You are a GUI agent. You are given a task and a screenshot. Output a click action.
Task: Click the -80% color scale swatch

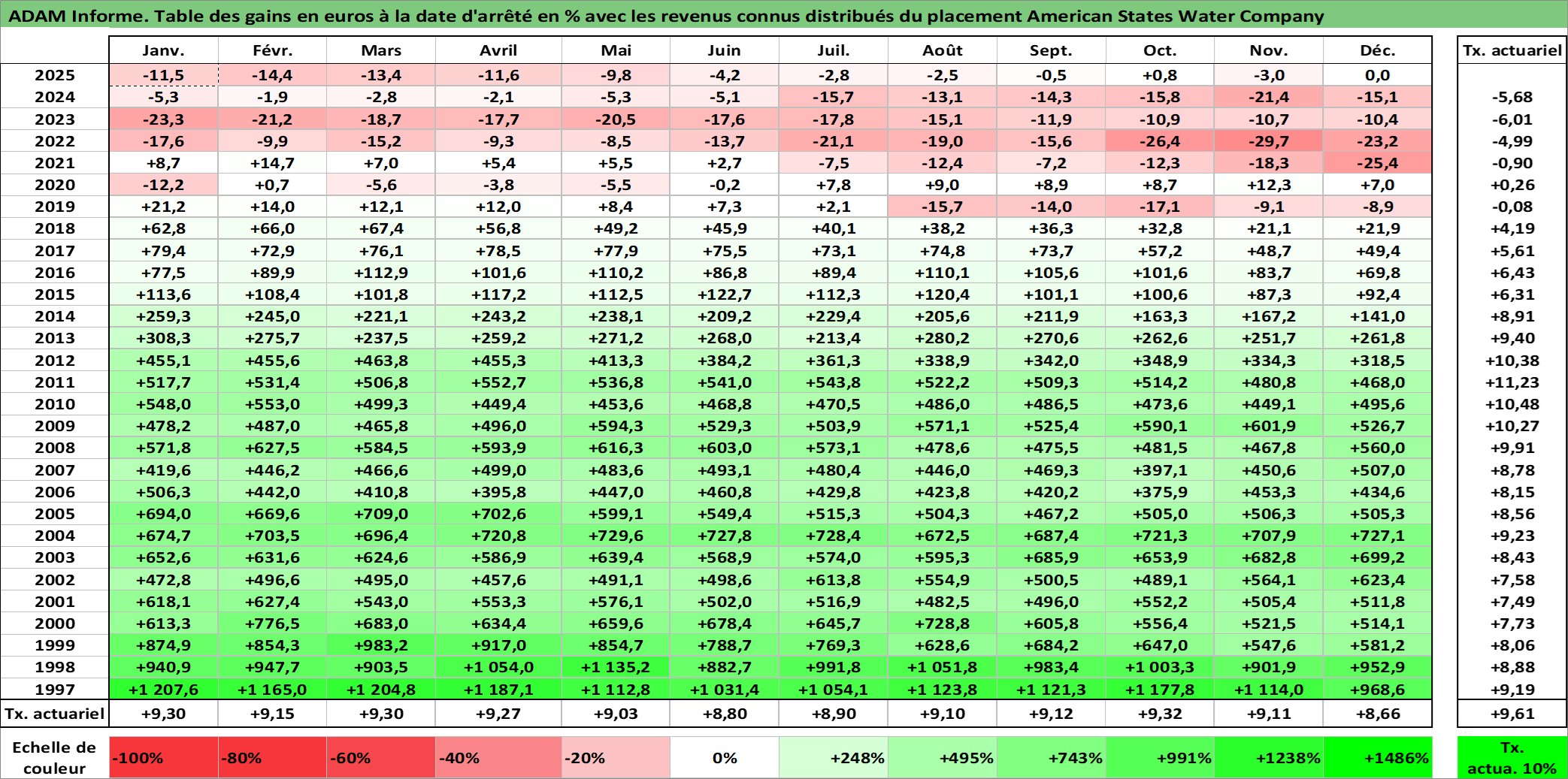pyautogui.click(x=273, y=757)
